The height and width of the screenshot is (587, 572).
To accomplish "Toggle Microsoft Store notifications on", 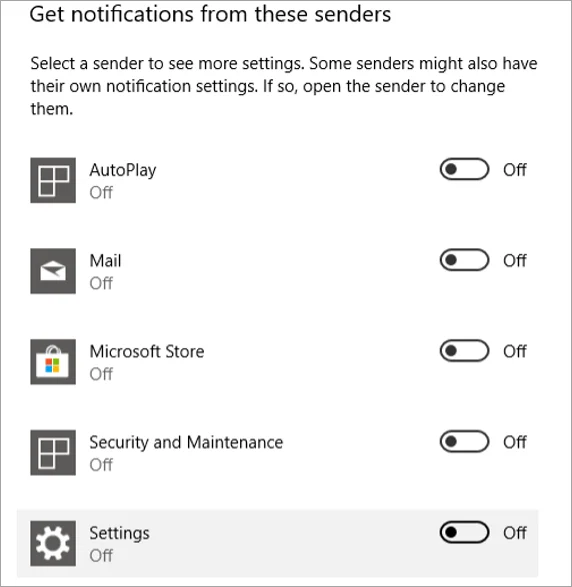I will pos(464,351).
